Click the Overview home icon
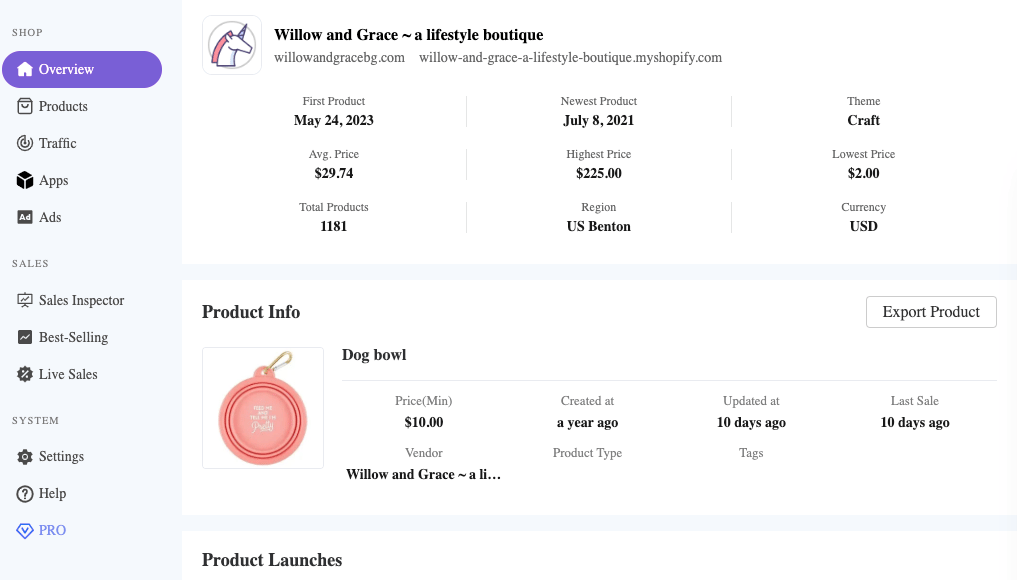 (25, 69)
